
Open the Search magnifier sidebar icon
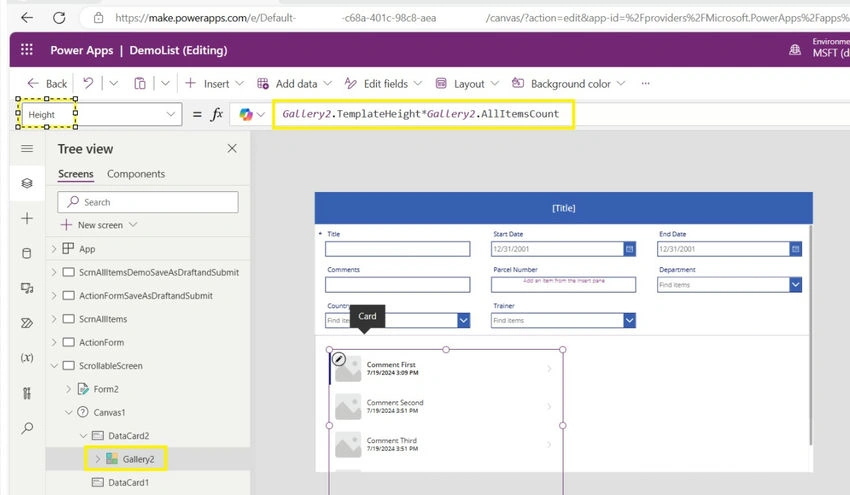pos(27,428)
